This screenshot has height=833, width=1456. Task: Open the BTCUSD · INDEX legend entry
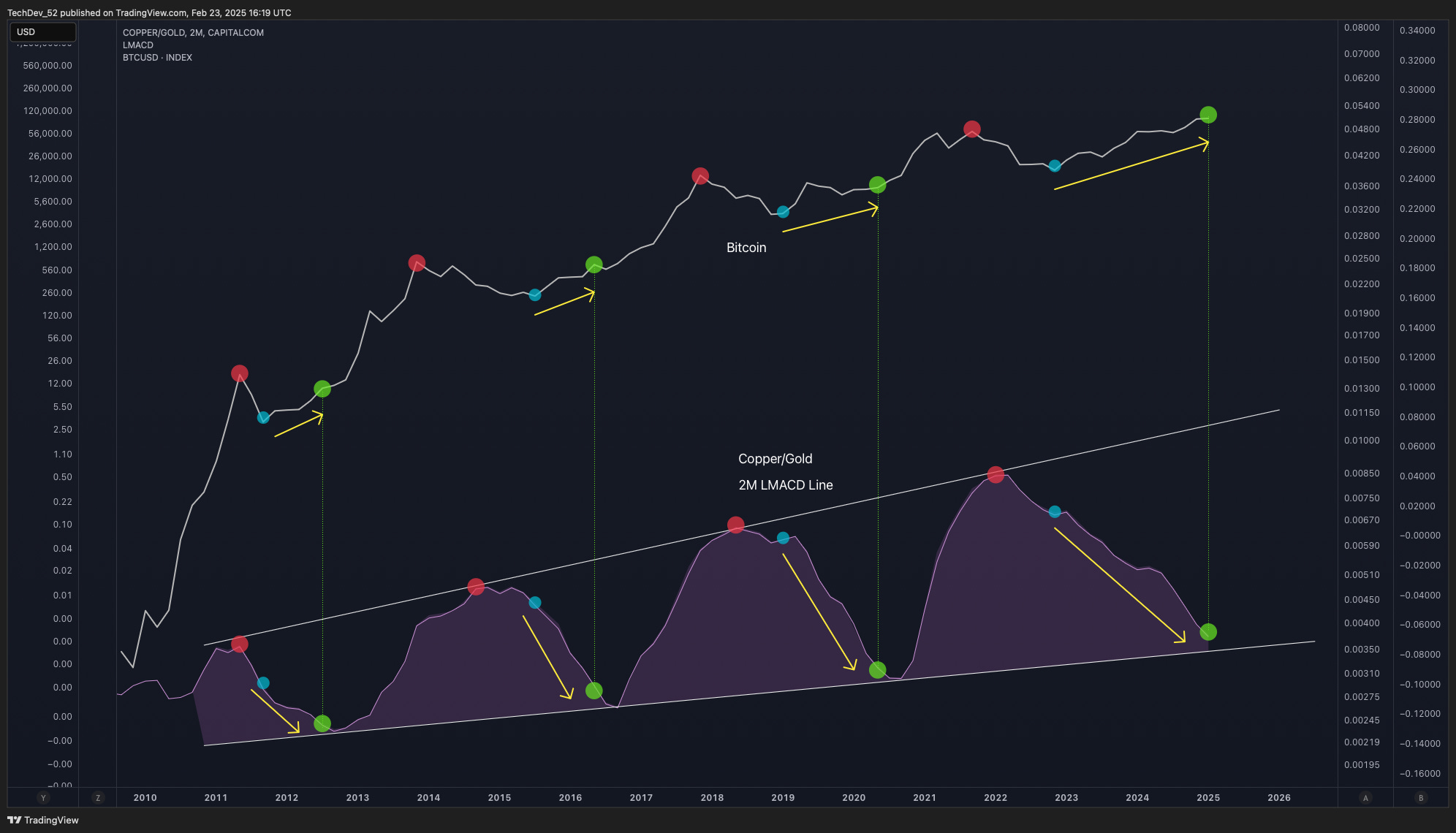[156, 57]
